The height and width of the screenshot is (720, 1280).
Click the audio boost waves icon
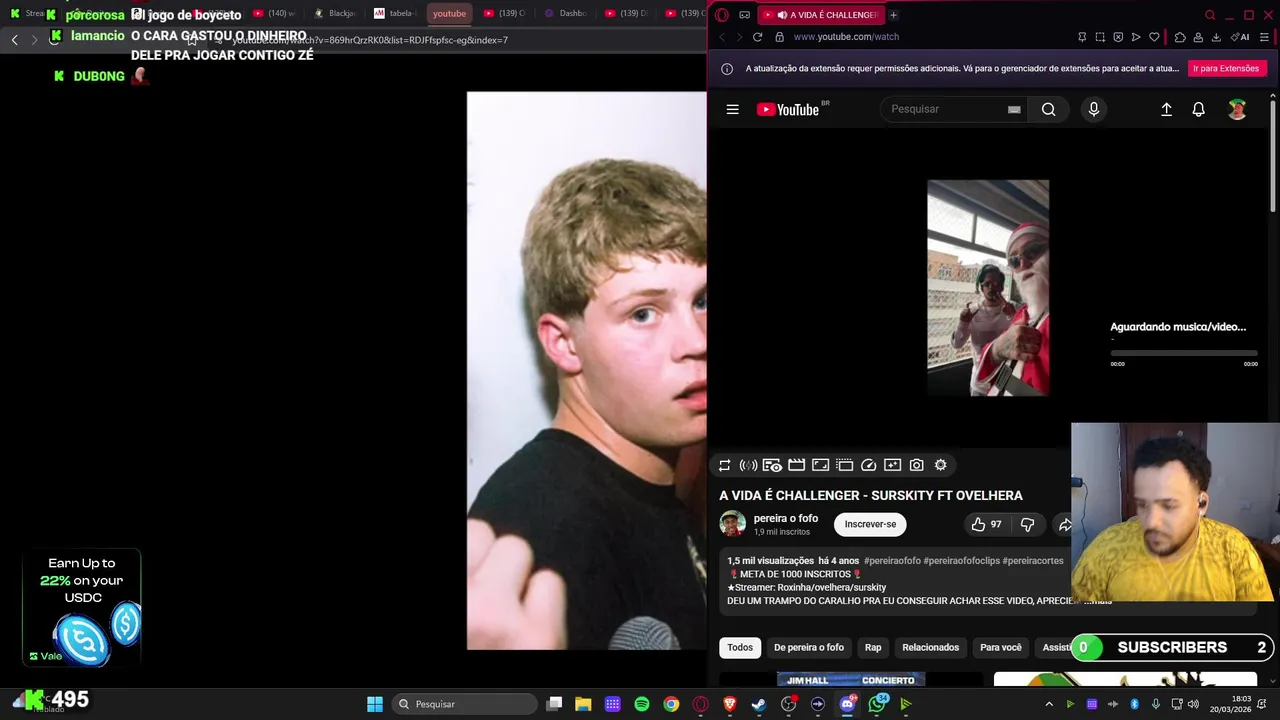pos(748,465)
